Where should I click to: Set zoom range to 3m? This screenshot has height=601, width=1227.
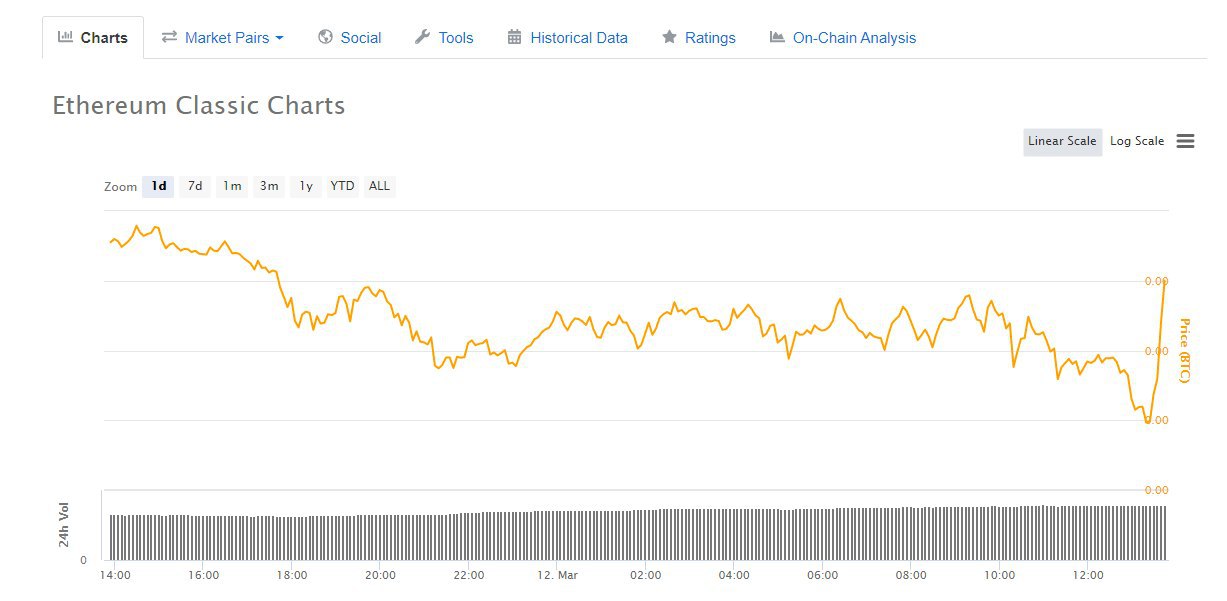(x=269, y=186)
